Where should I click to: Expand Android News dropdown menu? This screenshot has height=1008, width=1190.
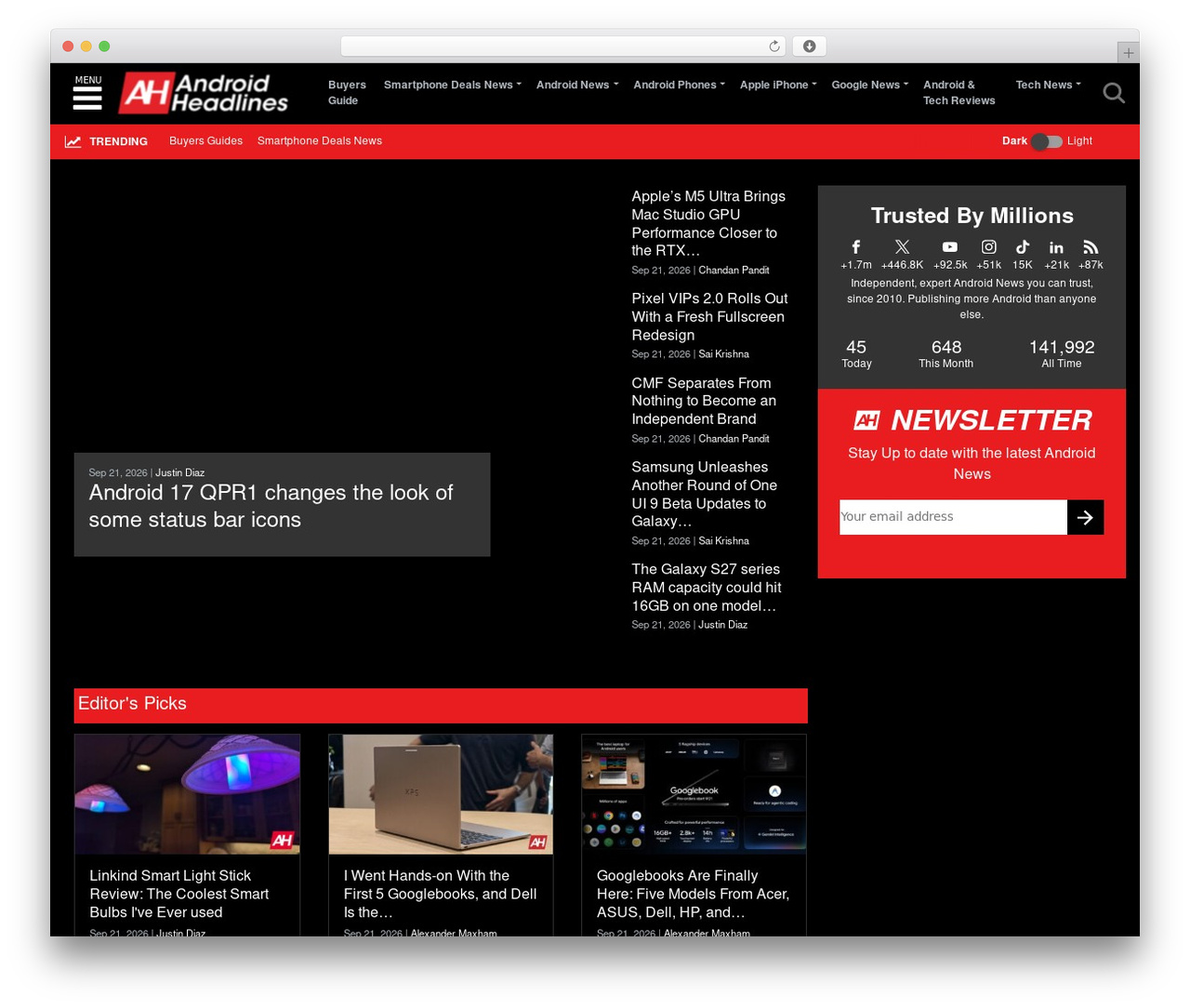pos(577,85)
